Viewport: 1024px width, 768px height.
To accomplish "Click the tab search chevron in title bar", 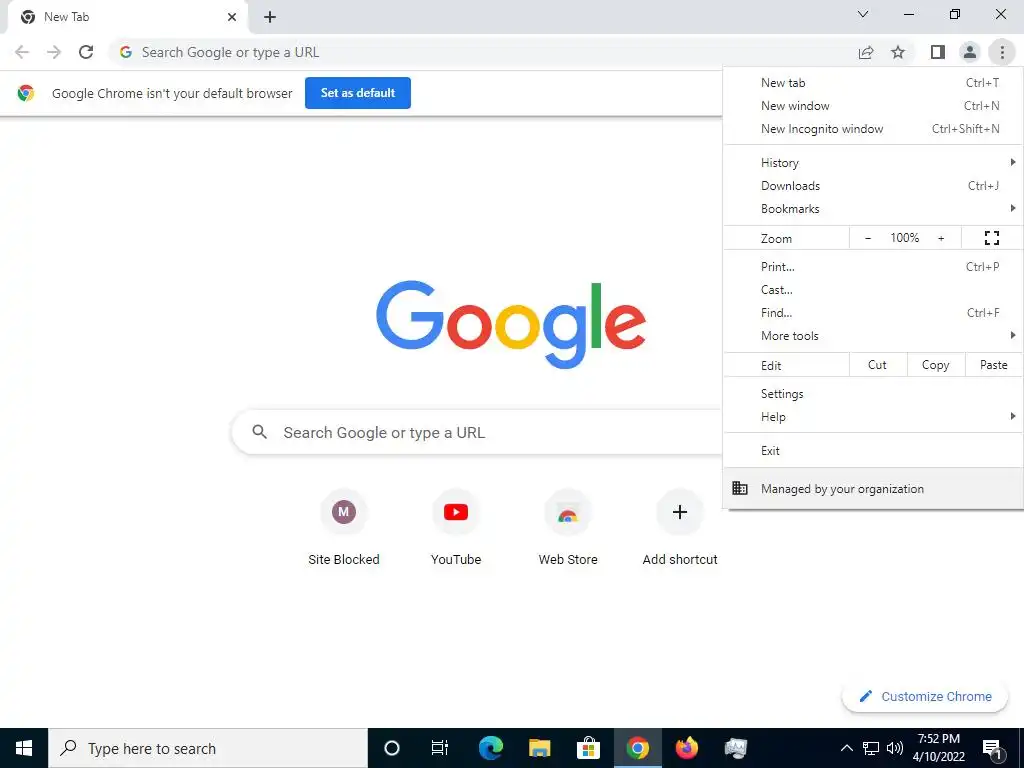I will tap(863, 14).
